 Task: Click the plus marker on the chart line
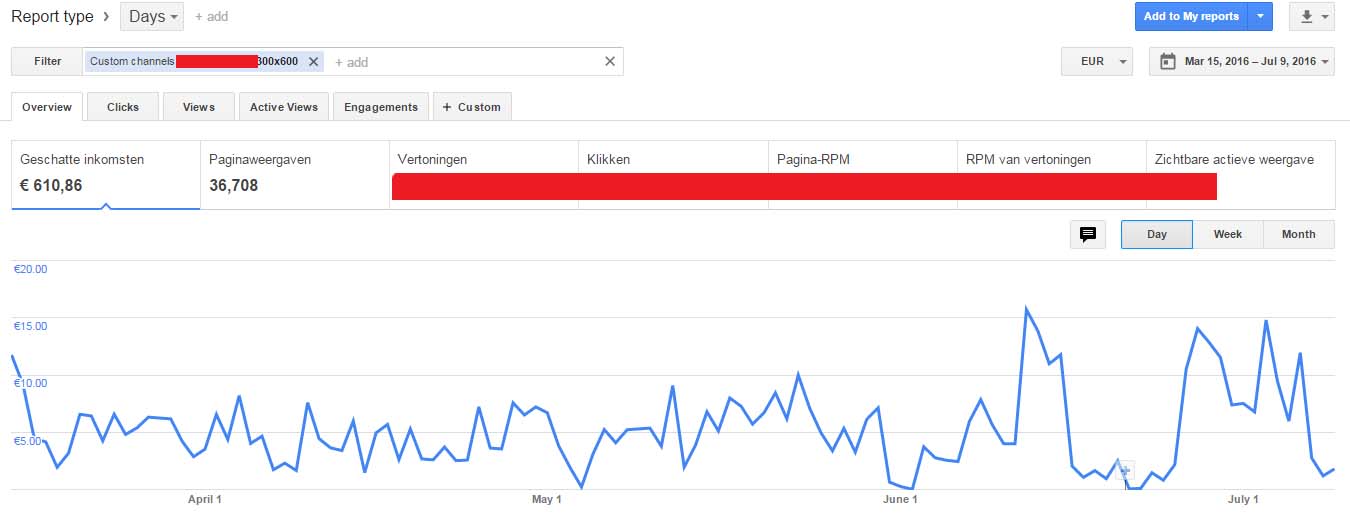click(1124, 470)
